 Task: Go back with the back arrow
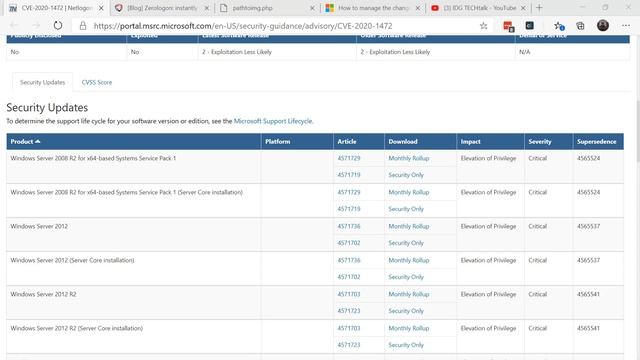[14, 26]
